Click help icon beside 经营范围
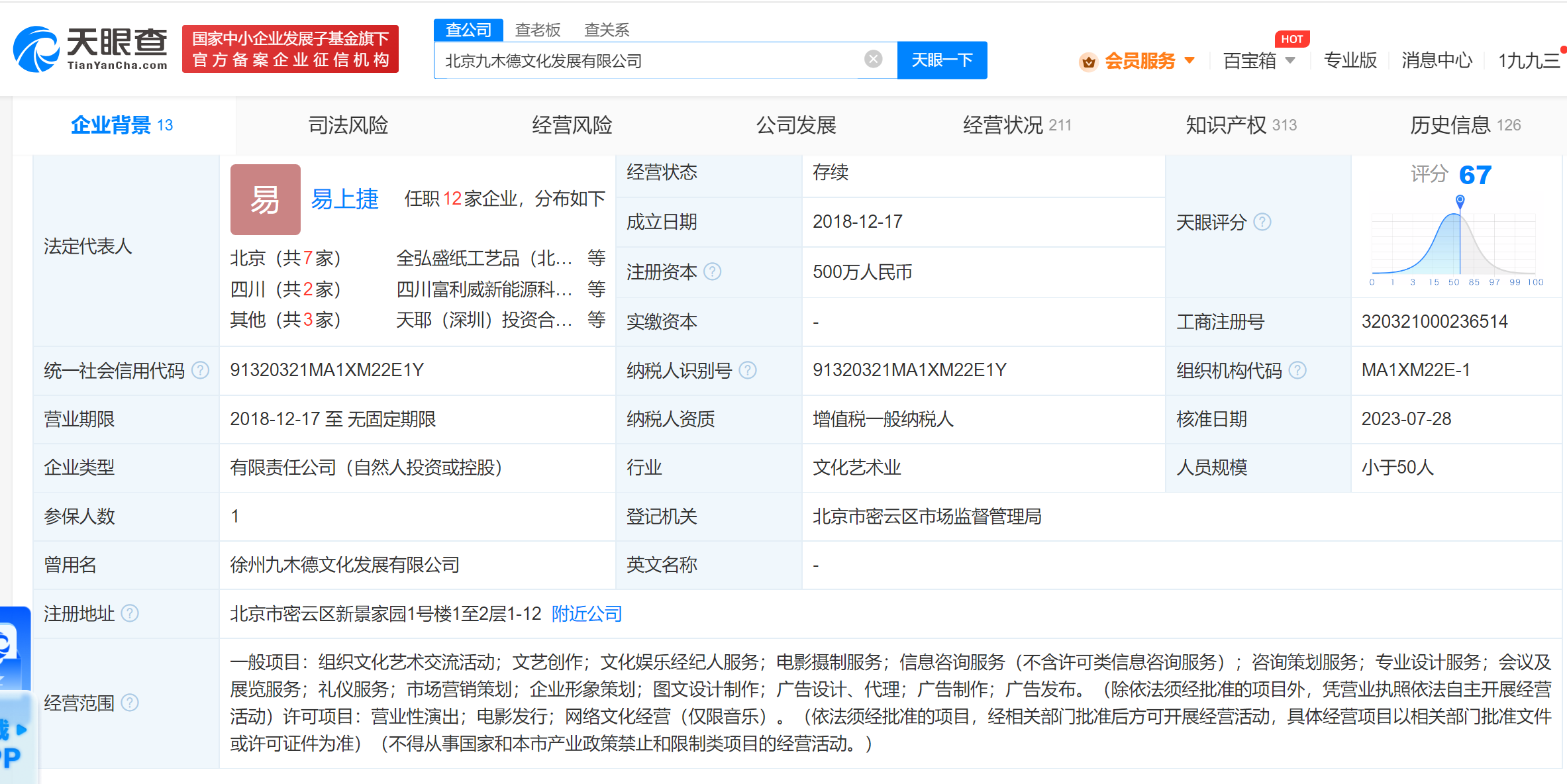This screenshot has height=784, width=1567. tap(130, 703)
